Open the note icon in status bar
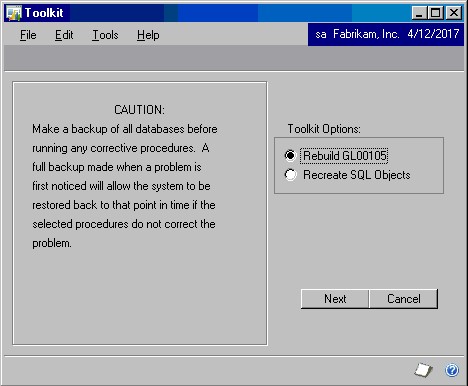Screen dimensions: 468x386 (423, 370)
